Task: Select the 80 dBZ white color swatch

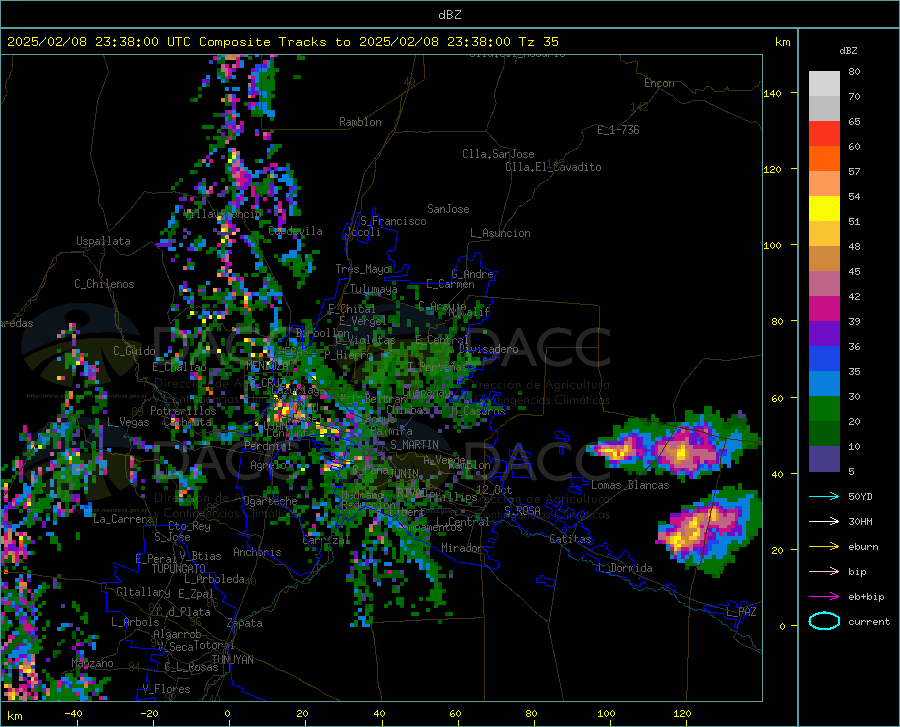Action: coord(824,84)
